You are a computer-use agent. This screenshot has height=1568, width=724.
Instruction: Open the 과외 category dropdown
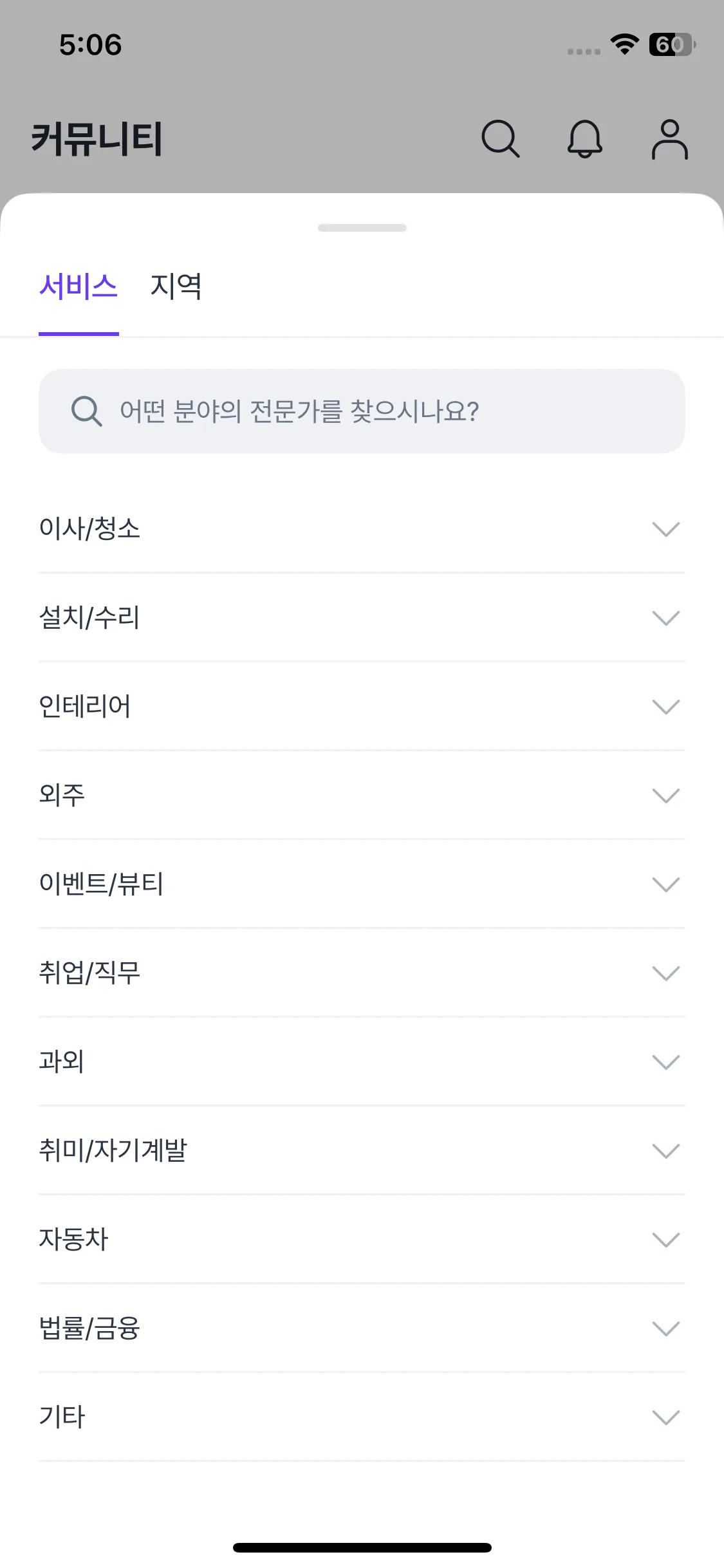pos(362,1062)
